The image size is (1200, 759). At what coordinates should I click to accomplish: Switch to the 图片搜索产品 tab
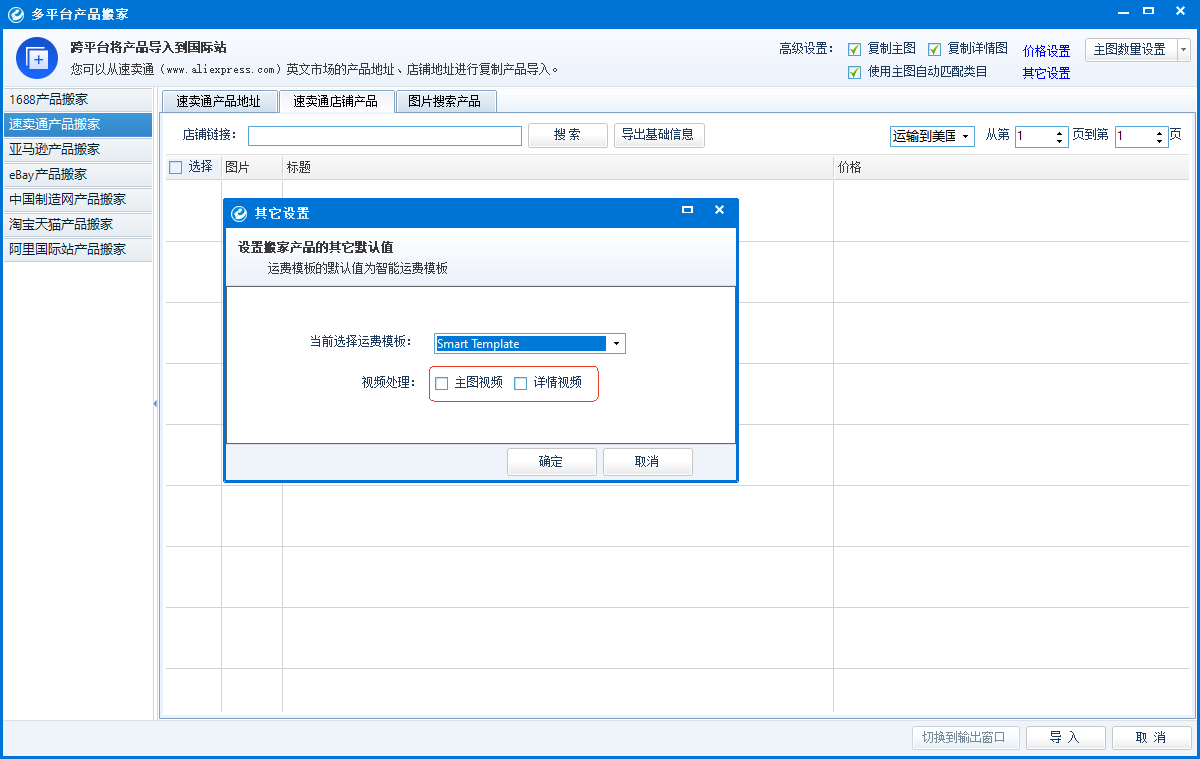click(445, 101)
